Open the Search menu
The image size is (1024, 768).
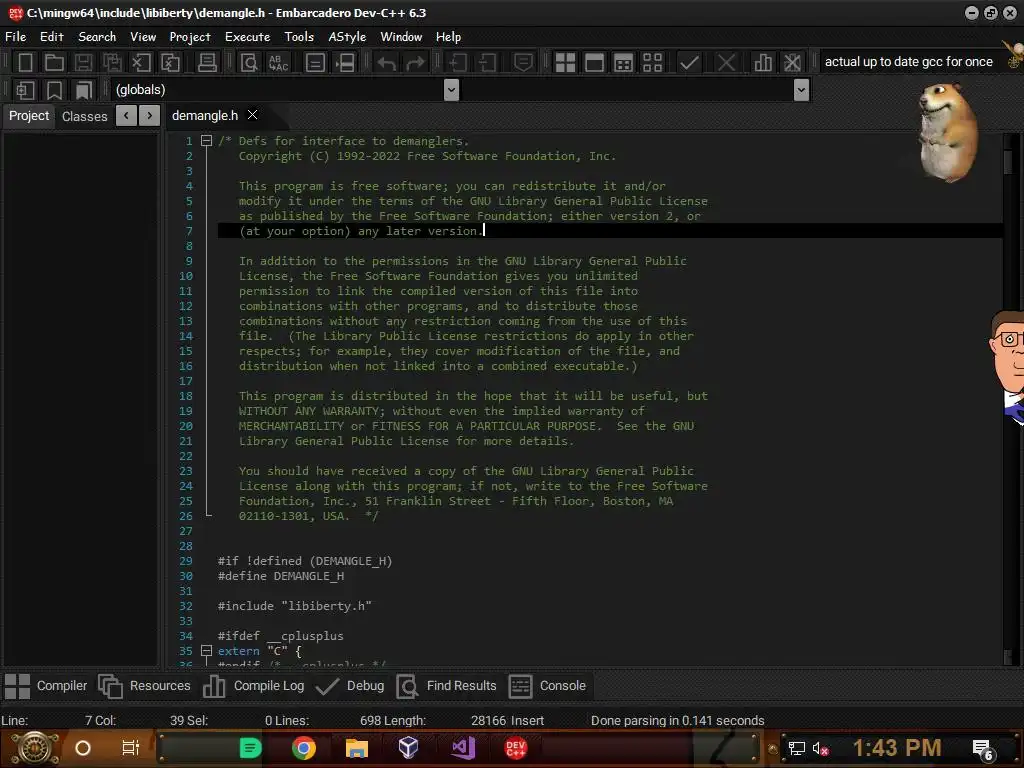pyautogui.click(x=97, y=37)
